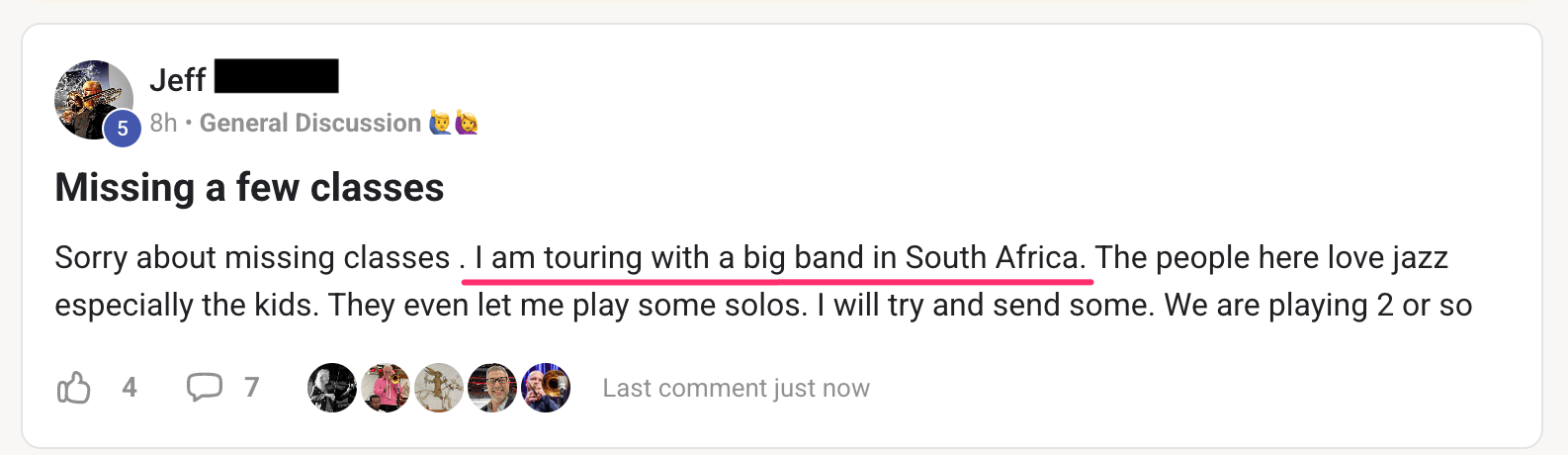Open the smiling man with glasses avatar

(492, 388)
